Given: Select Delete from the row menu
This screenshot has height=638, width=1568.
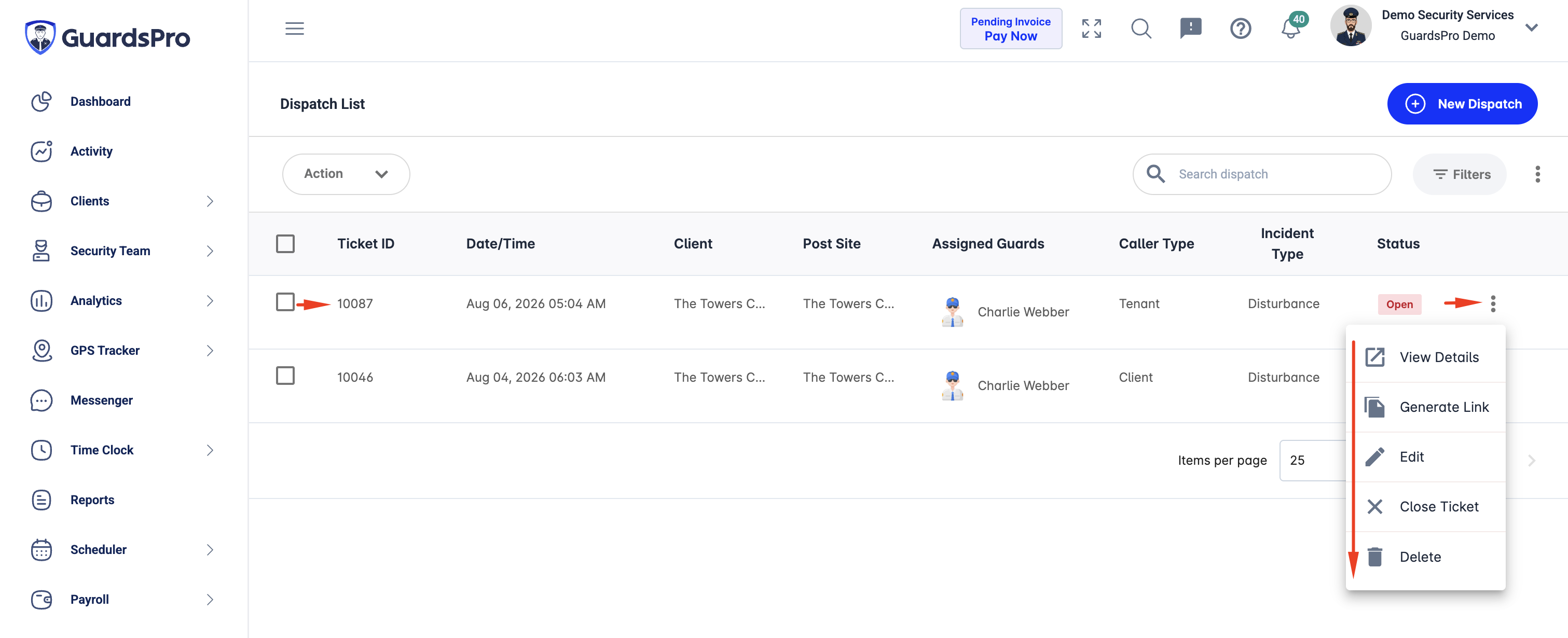Looking at the screenshot, I should pyautogui.click(x=1425, y=557).
